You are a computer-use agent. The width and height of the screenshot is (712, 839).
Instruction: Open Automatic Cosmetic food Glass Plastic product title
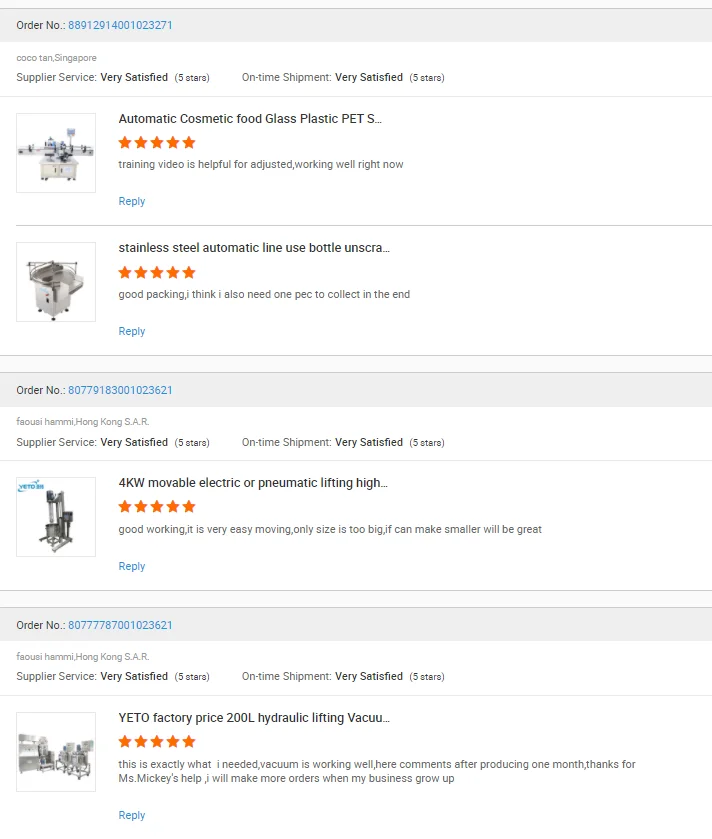point(250,119)
